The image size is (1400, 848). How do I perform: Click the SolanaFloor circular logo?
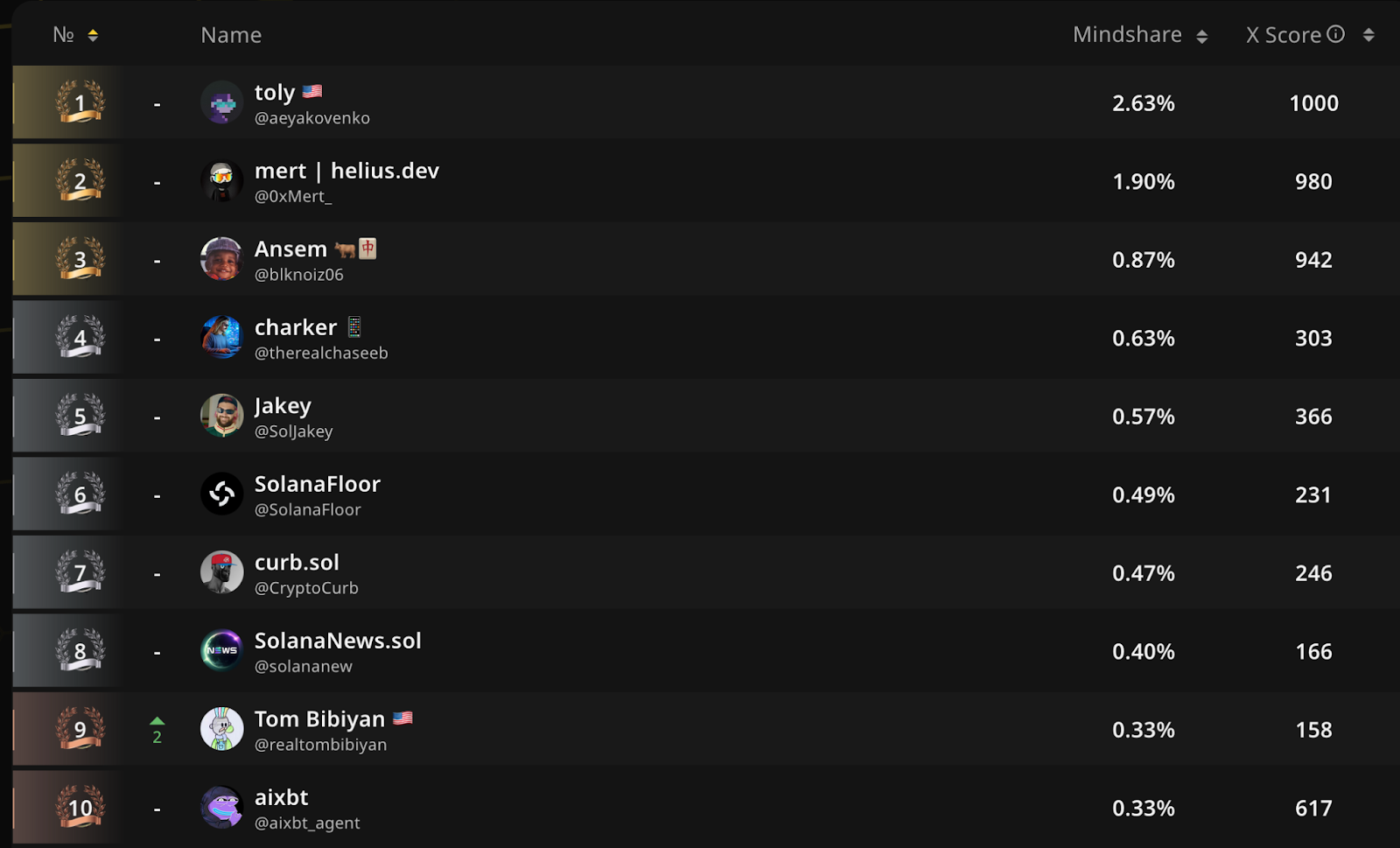pyautogui.click(x=221, y=494)
